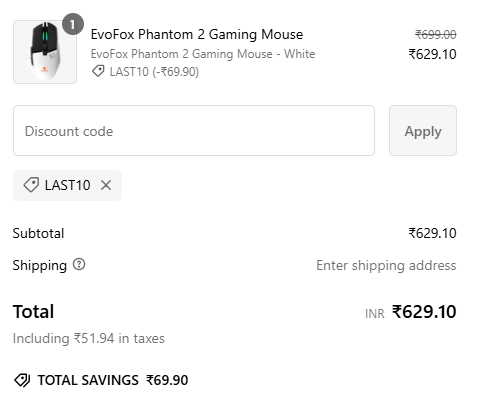Click the Subtotal amount ₹629.10
Image resolution: width=500 pixels, height=413 pixels.
[x=432, y=233]
